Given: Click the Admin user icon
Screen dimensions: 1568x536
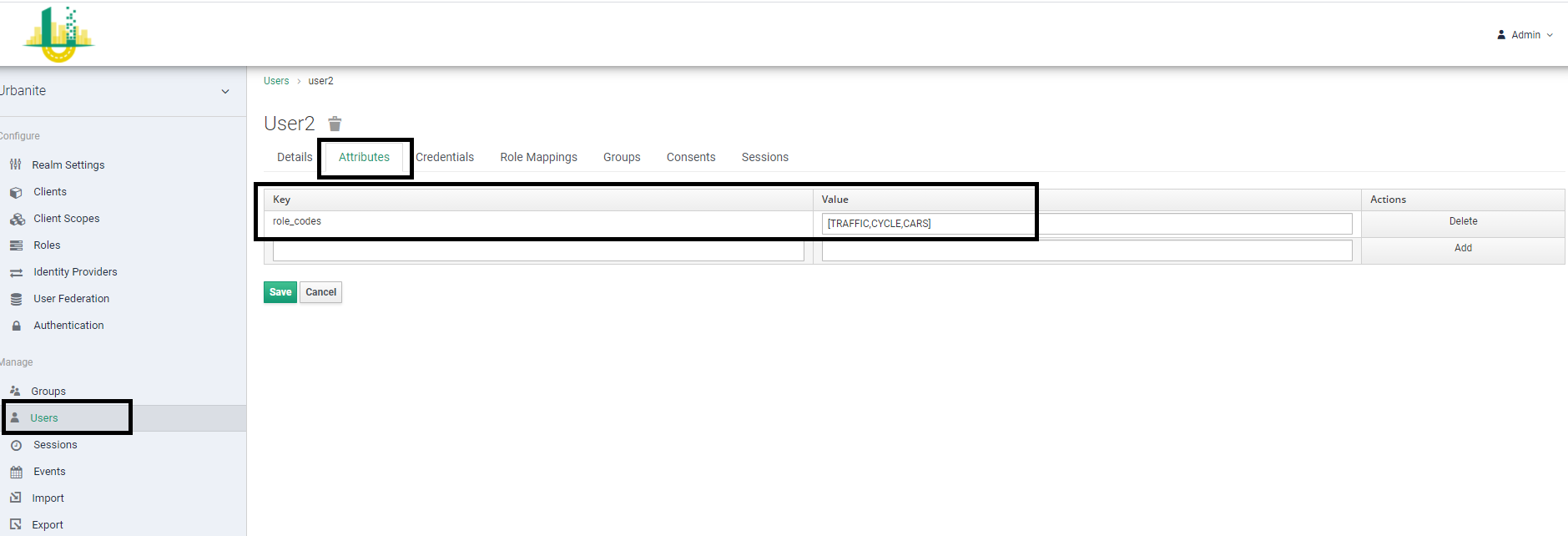Looking at the screenshot, I should pos(1501,35).
